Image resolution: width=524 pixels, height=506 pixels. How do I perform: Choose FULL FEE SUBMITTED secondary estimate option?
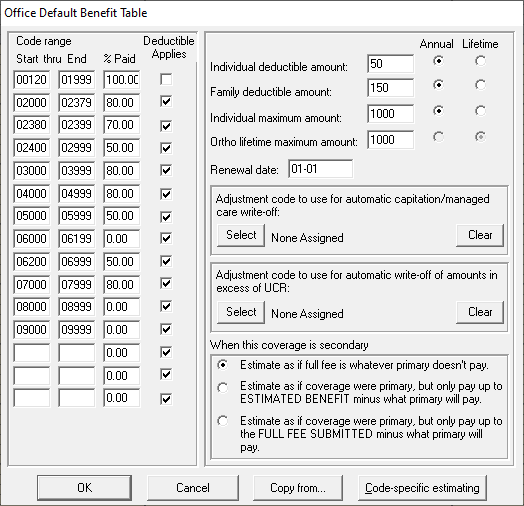click(223, 421)
